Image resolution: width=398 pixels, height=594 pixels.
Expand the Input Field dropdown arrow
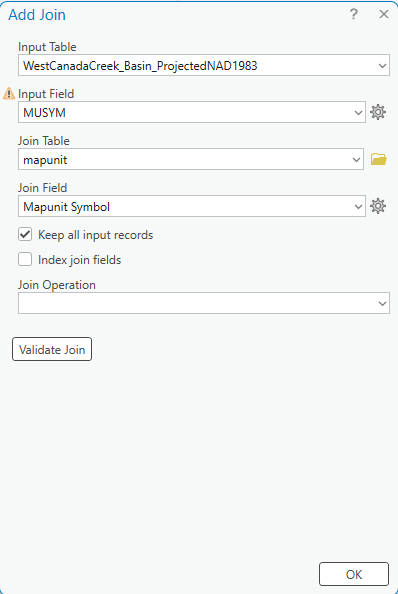coord(358,113)
